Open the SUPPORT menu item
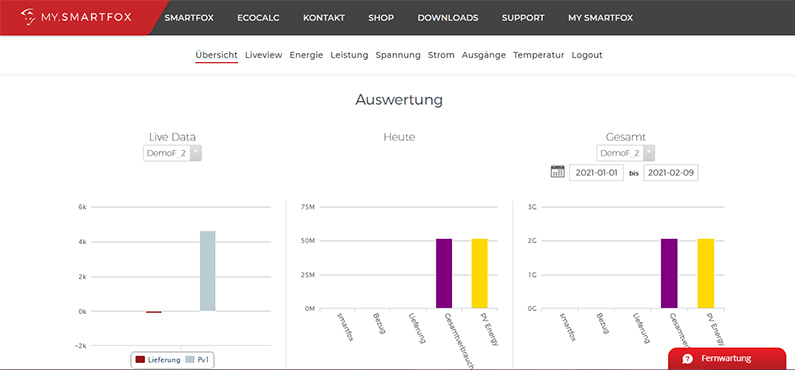This screenshot has width=795, height=370. (x=523, y=18)
